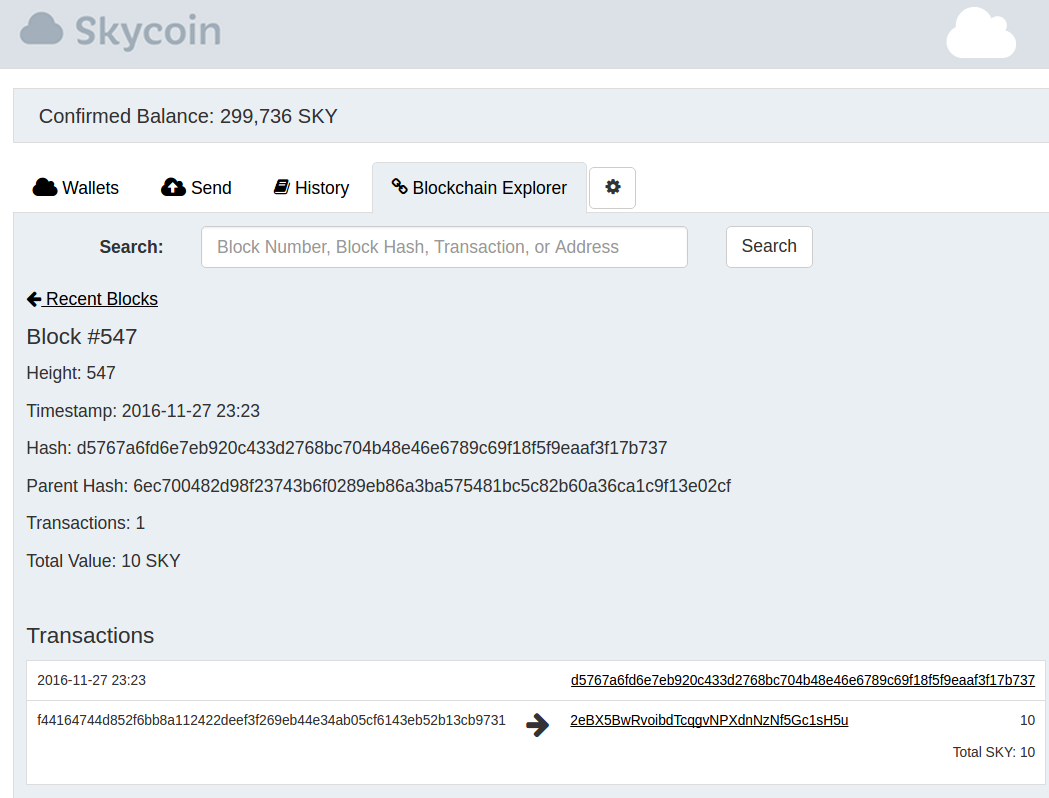Image resolution: width=1049 pixels, height=798 pixels.
Task: Open transaction hash d5767a6f link
Action: [x=802, y=680]
